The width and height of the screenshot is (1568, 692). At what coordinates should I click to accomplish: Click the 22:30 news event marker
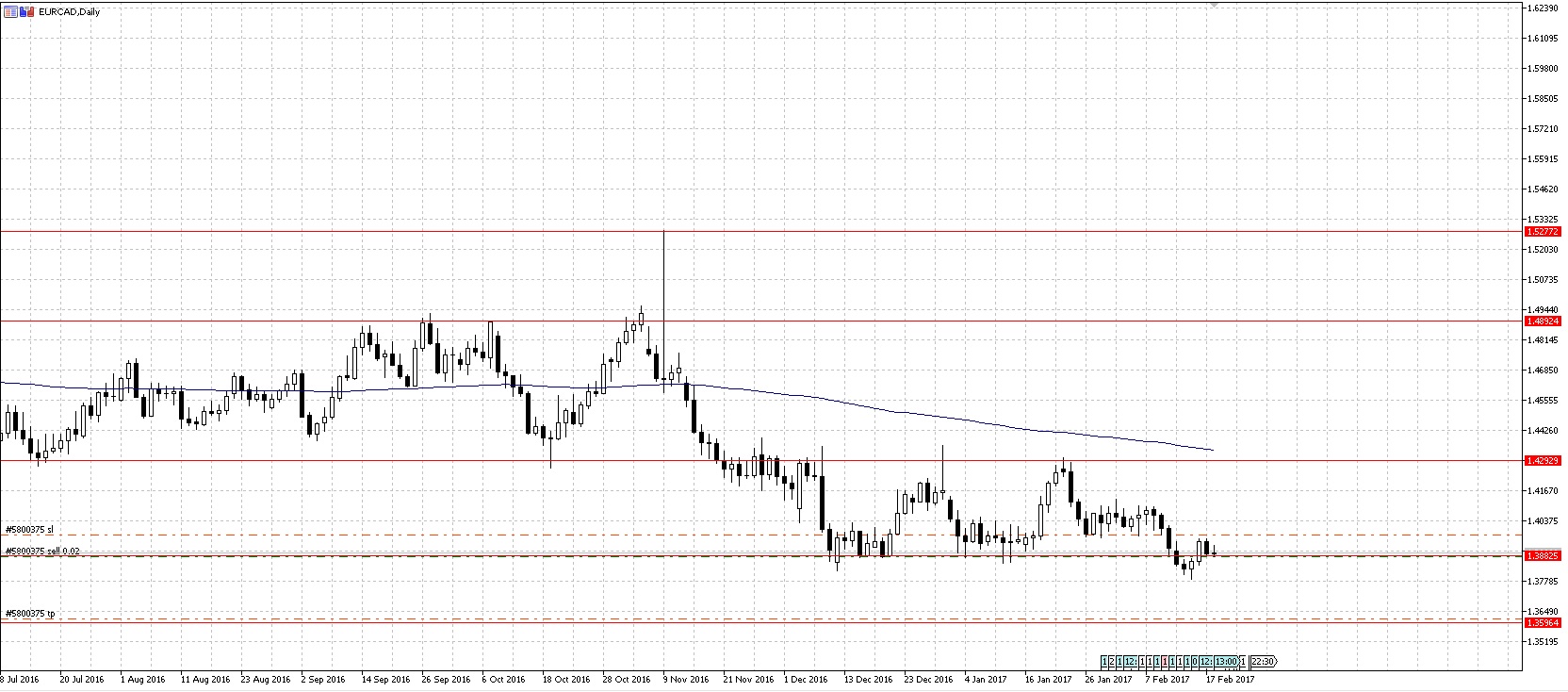pos(1264,661)
